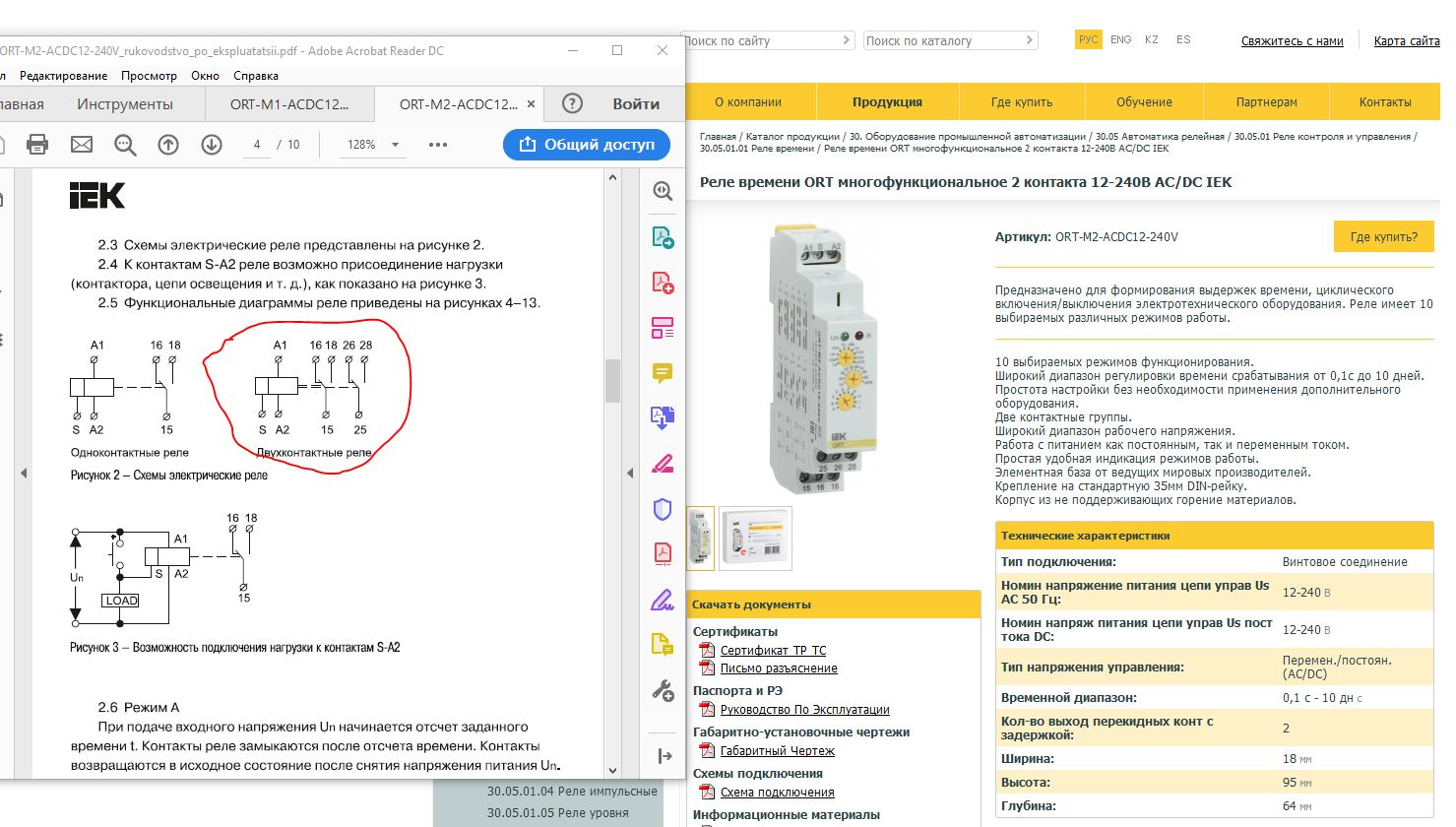The image size is (1456, 827).
Task: Click the Общий доступ share button
Action: tap(587, 145)
